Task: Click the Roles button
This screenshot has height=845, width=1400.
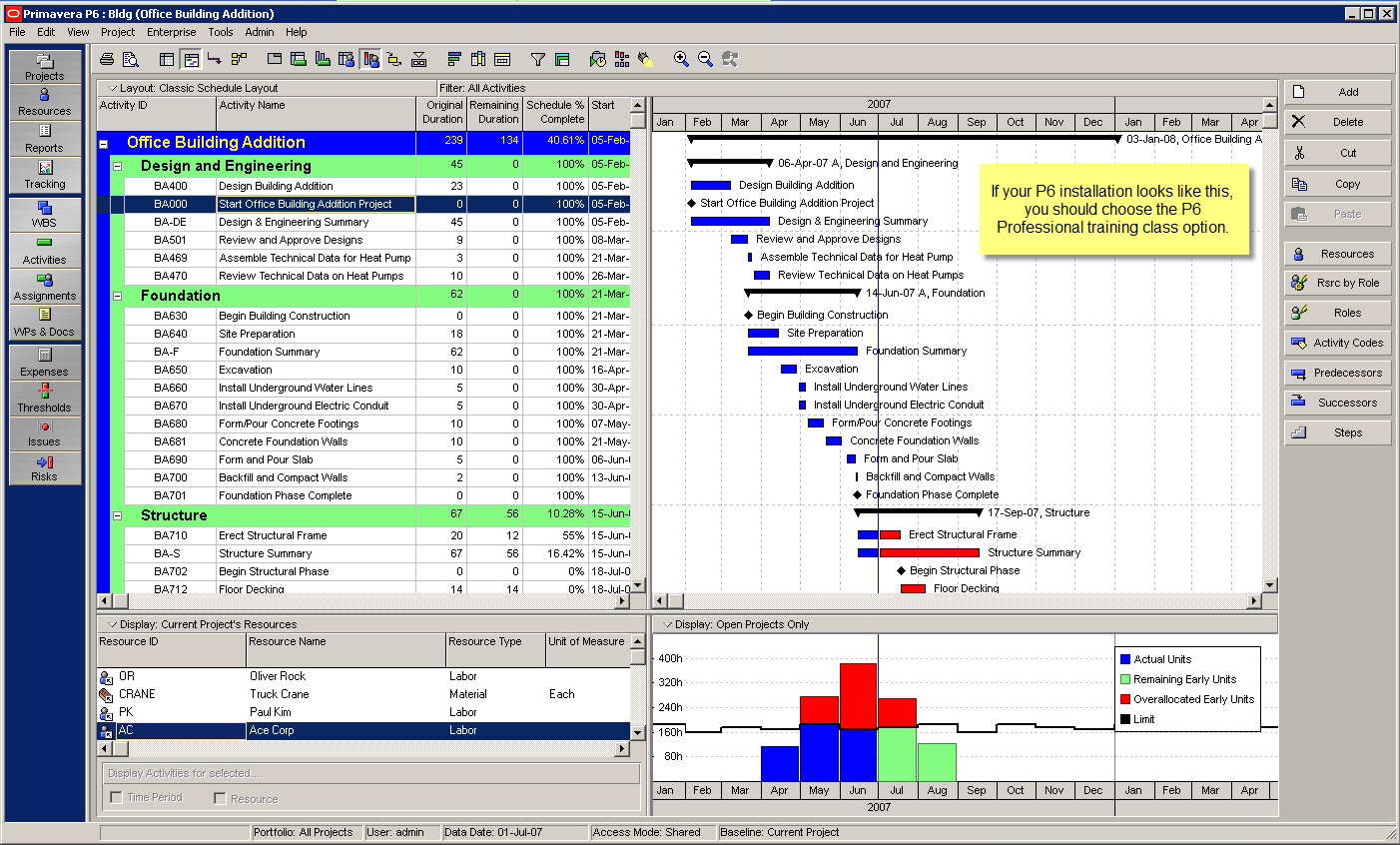Action: pyautogui.click(x=1337, y=313)
